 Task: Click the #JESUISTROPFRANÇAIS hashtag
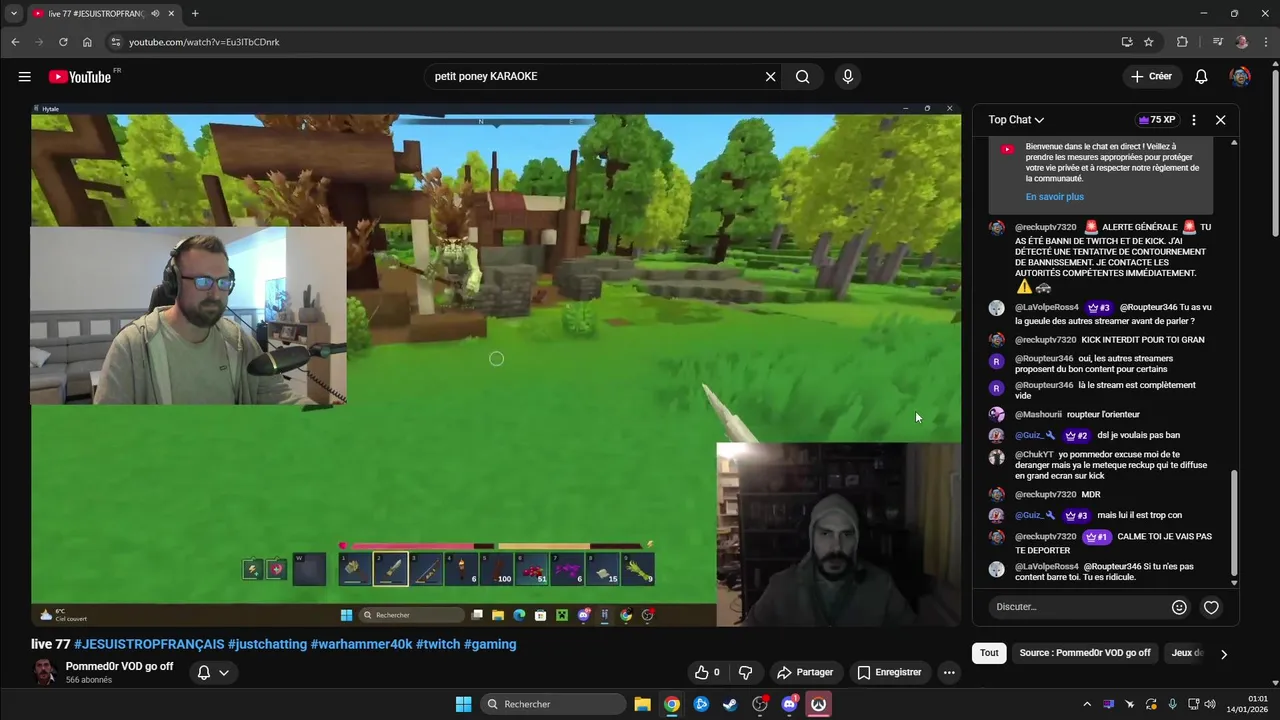coord(148,644)
